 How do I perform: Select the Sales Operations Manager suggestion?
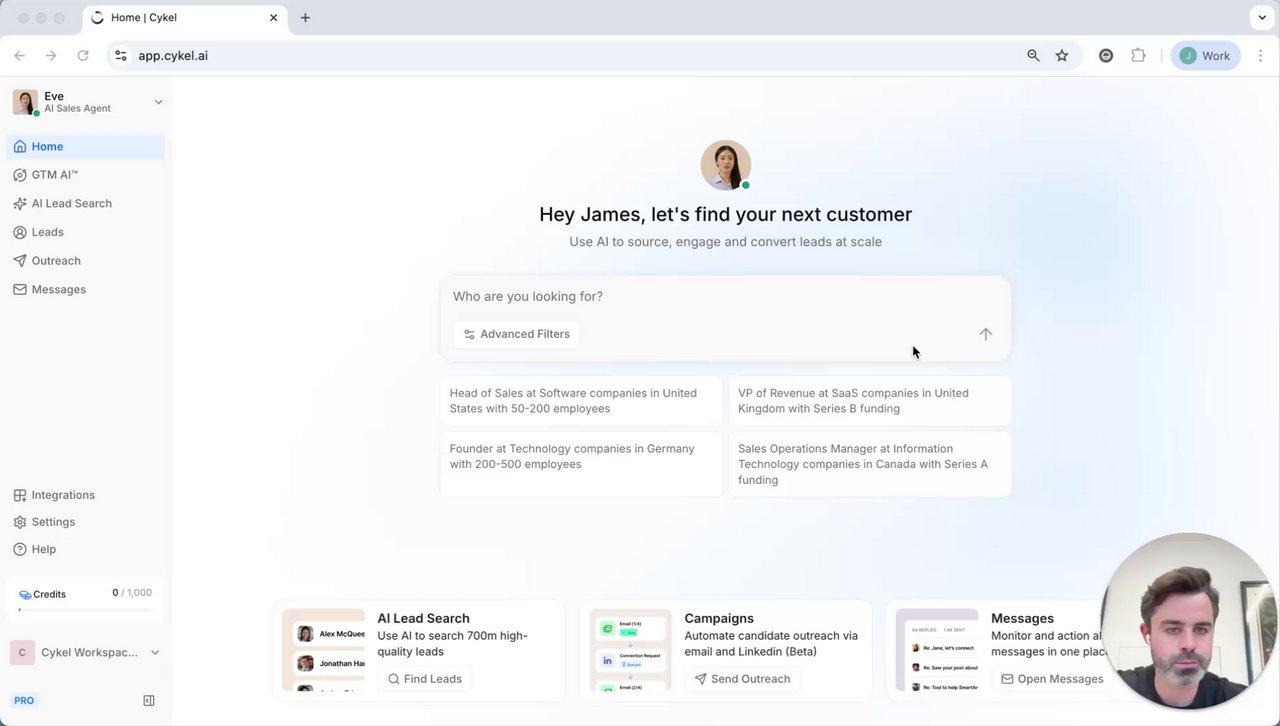pyautogui.click(x=870, y=464)
